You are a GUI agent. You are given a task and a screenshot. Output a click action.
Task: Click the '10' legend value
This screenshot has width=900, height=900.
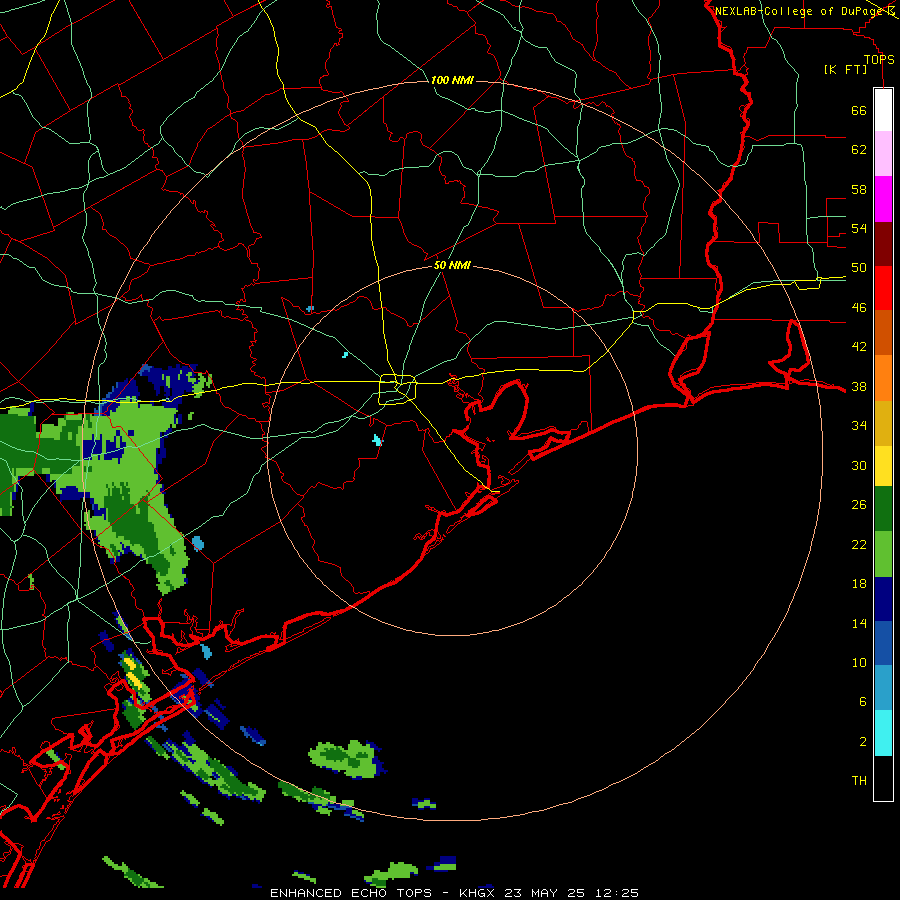859,663
